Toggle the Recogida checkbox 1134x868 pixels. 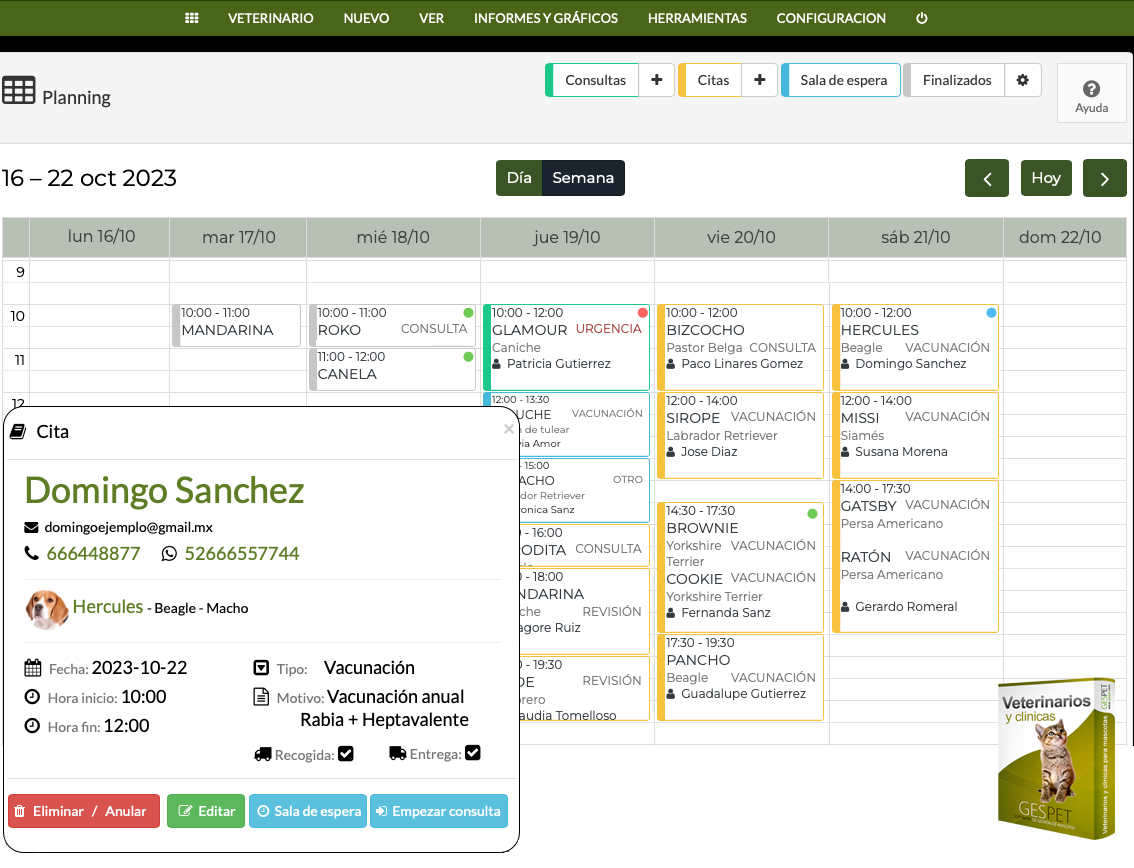346,753
